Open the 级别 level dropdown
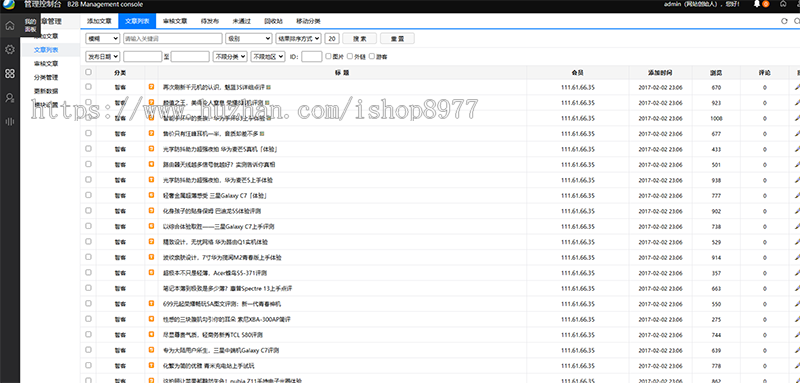This screenshot has width=800, height=383. pos(248,38)
